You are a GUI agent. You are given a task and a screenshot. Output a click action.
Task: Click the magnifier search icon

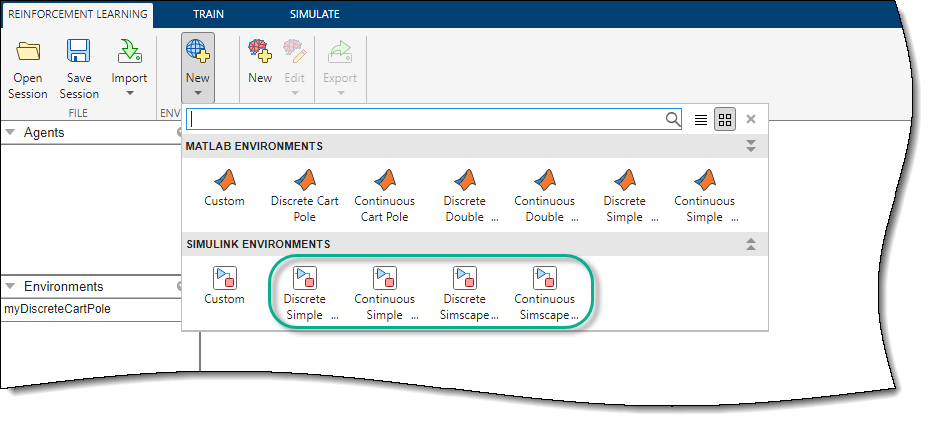pos(673,119)
